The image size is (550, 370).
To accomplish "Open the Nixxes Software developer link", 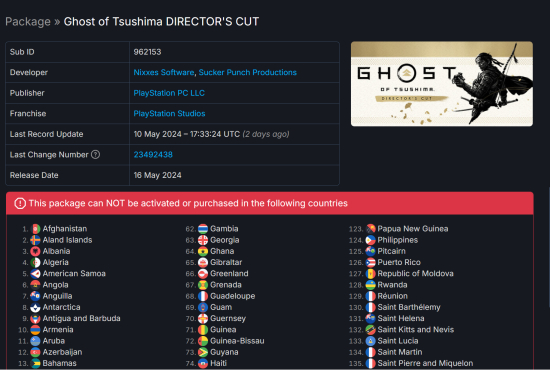I will (x=164, y=72).
